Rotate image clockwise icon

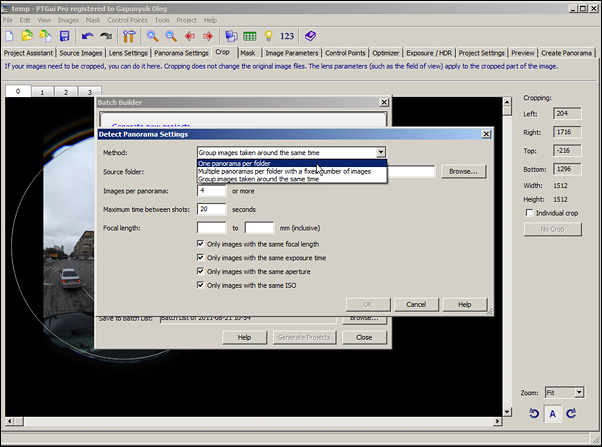tap(571, 414)
